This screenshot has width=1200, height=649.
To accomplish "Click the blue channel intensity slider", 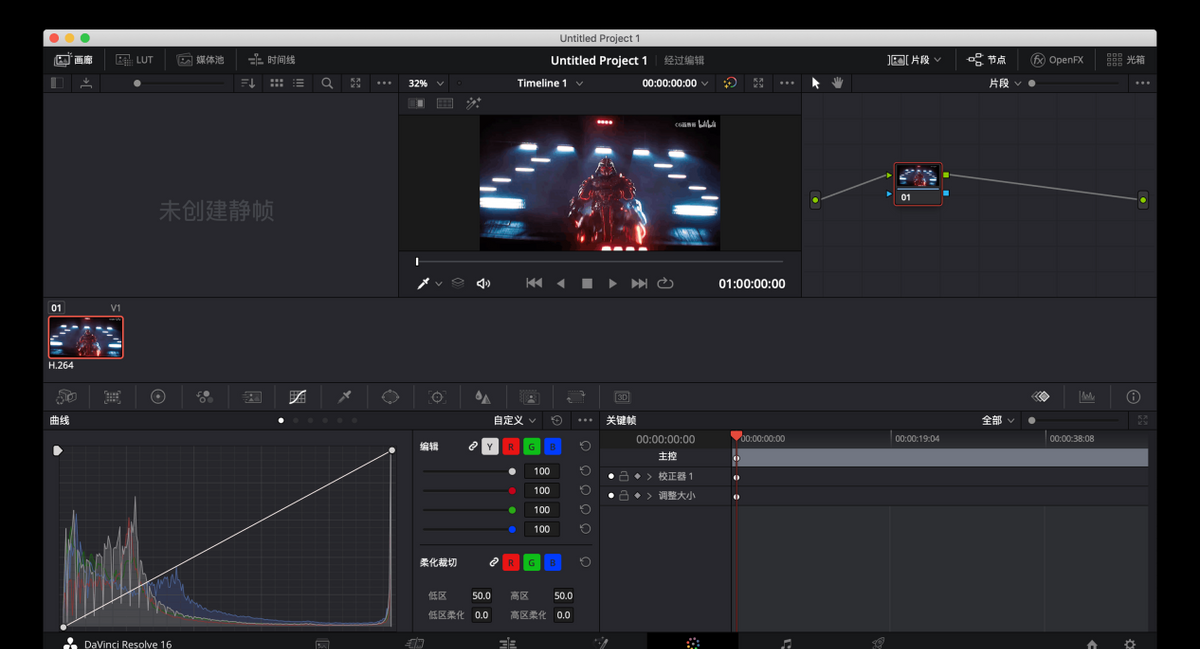I will tap(468, 530).
